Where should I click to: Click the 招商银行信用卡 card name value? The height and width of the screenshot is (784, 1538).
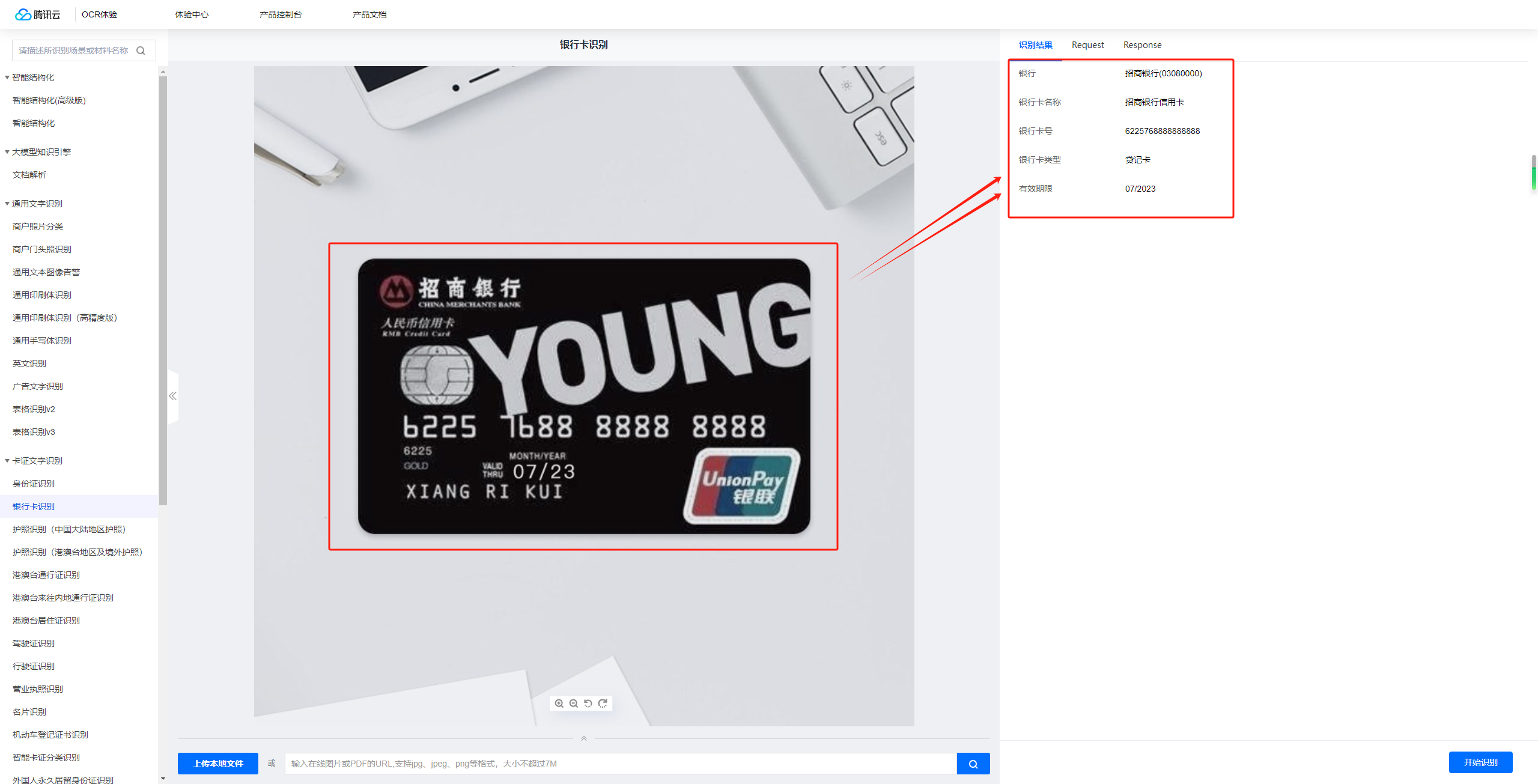point(1155,102)
